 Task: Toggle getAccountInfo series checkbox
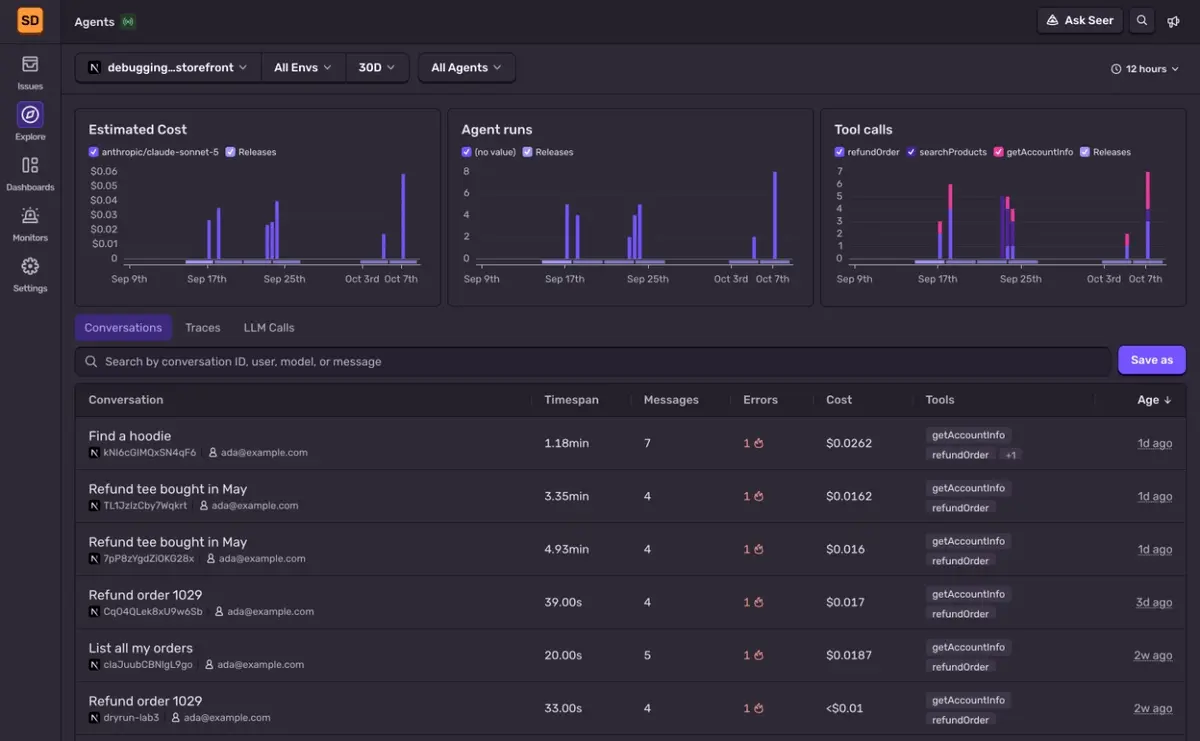pyautogui.click(x=998, y=152)
